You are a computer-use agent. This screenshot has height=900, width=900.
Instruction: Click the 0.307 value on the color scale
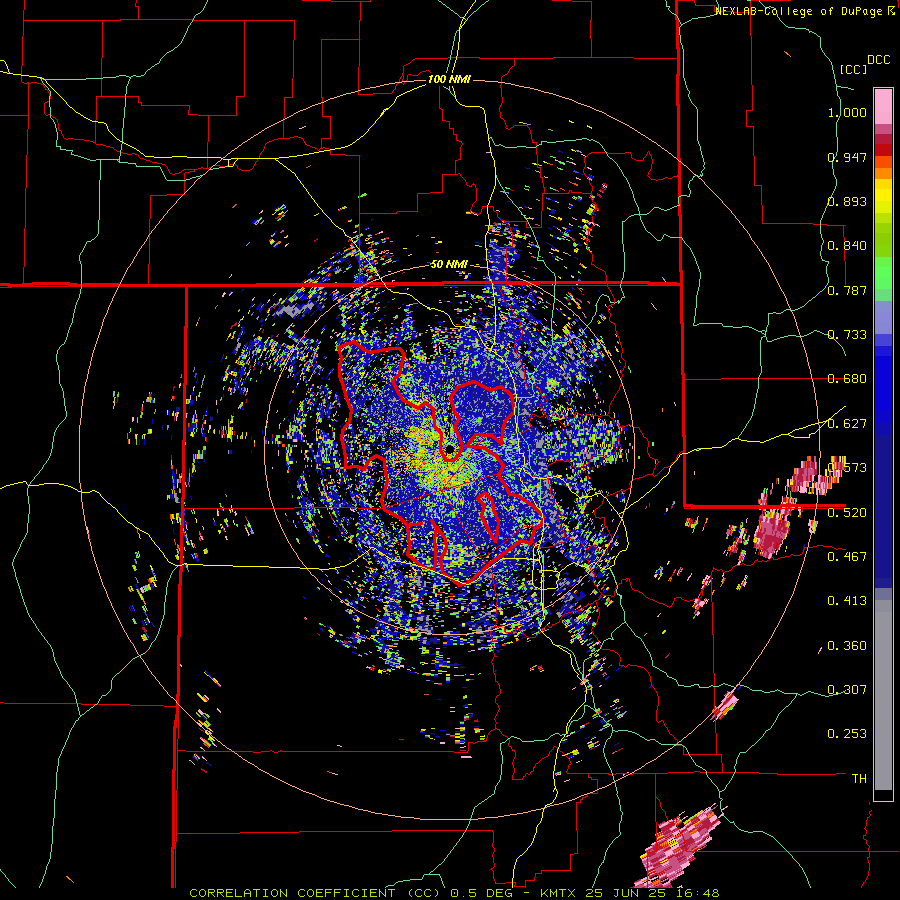847,690
